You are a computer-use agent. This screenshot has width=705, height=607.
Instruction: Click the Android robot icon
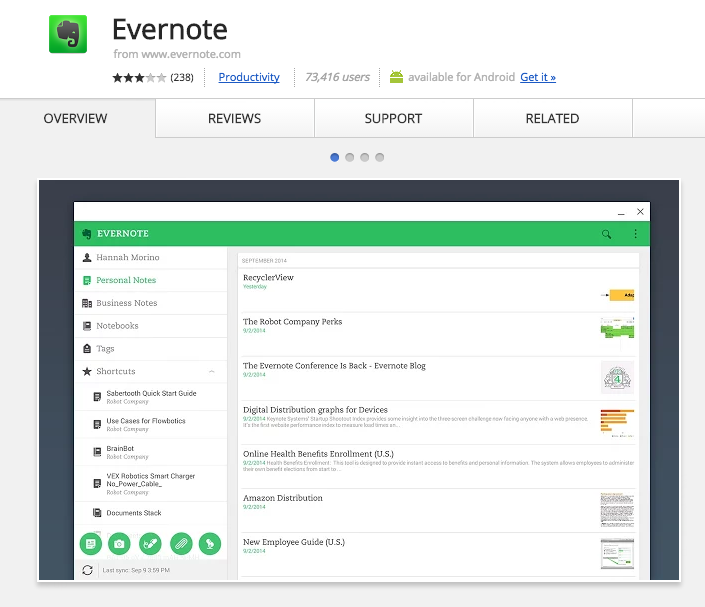tap(396, 77)
